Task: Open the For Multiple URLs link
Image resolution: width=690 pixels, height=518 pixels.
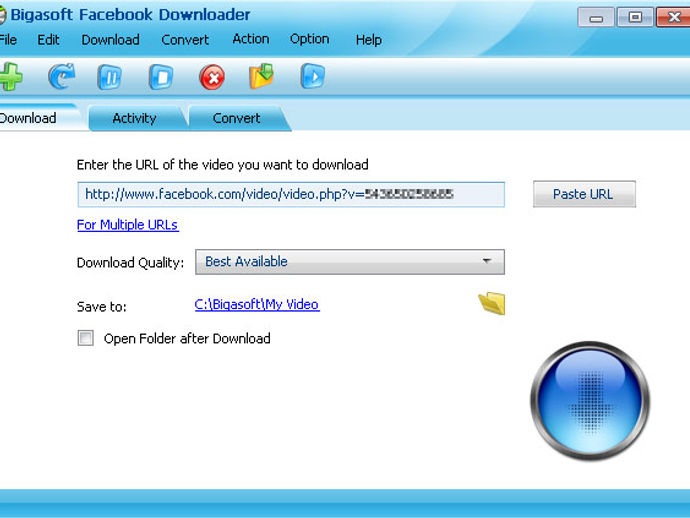Action: point(128,225)
